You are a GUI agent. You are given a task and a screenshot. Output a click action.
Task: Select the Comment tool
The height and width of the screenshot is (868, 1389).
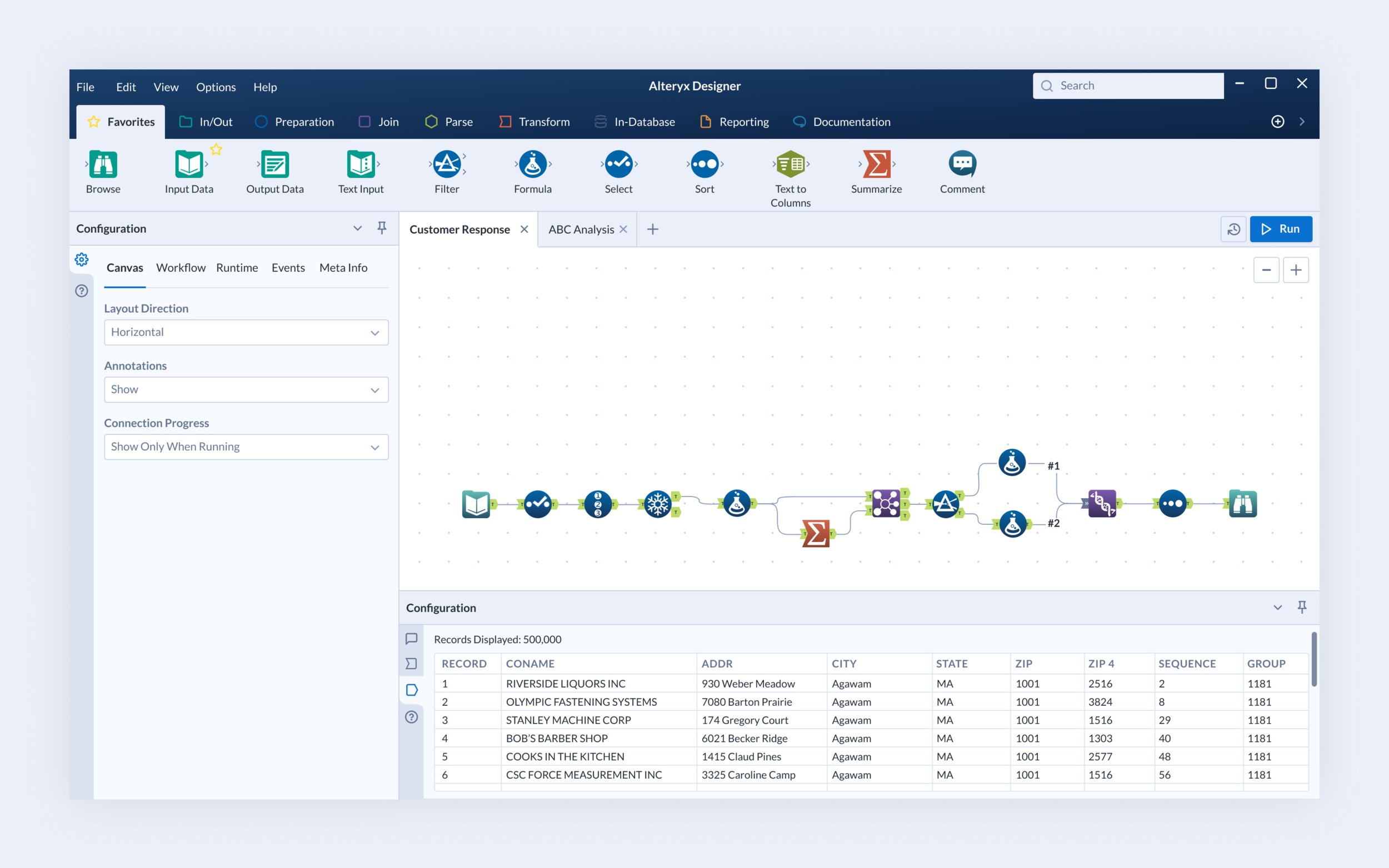click(x=962, y=172)
